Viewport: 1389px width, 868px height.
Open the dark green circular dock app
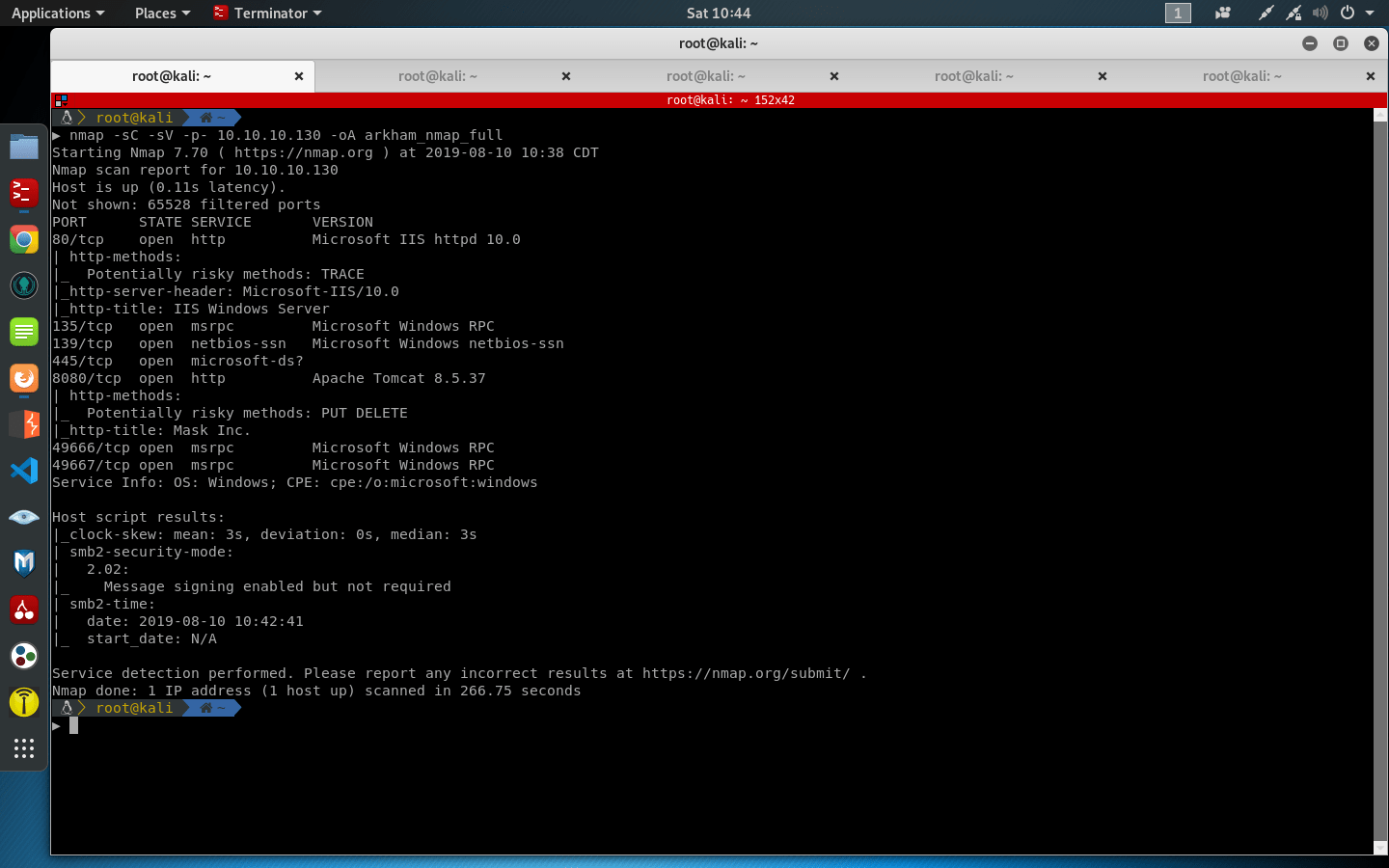click(x=24, y=285)
